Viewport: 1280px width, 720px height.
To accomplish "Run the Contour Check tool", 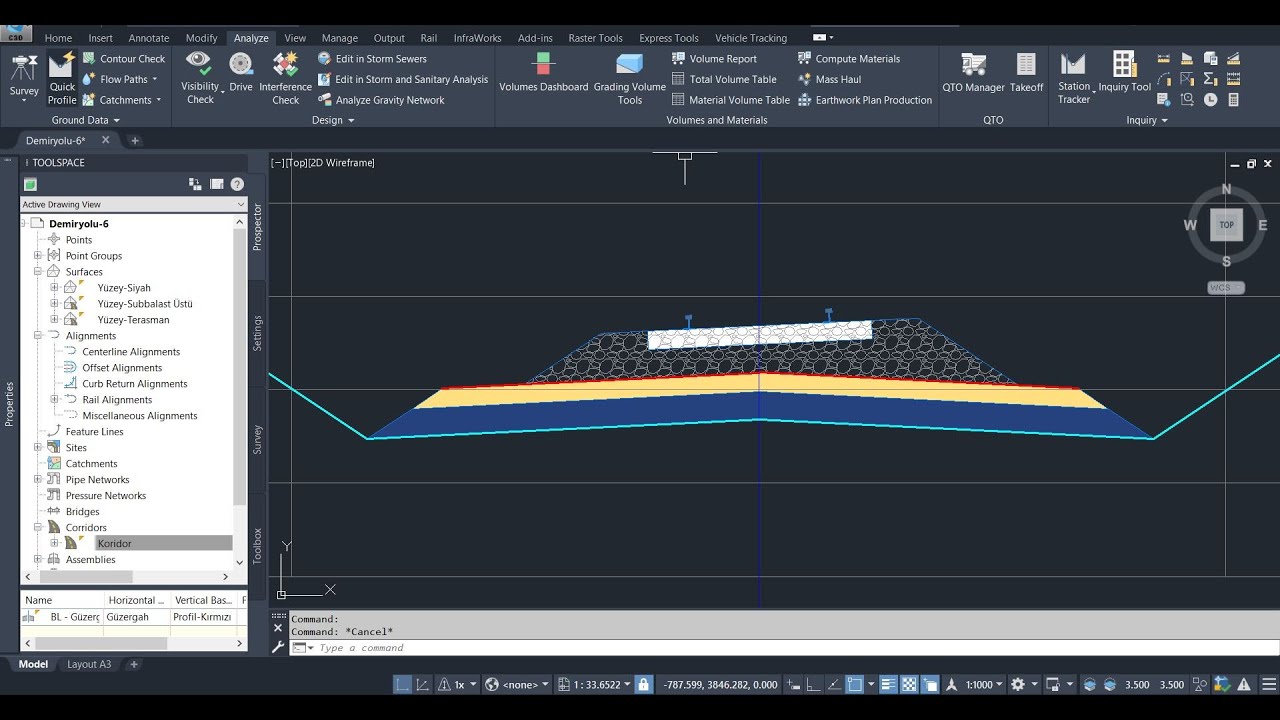I will (124, 59).
